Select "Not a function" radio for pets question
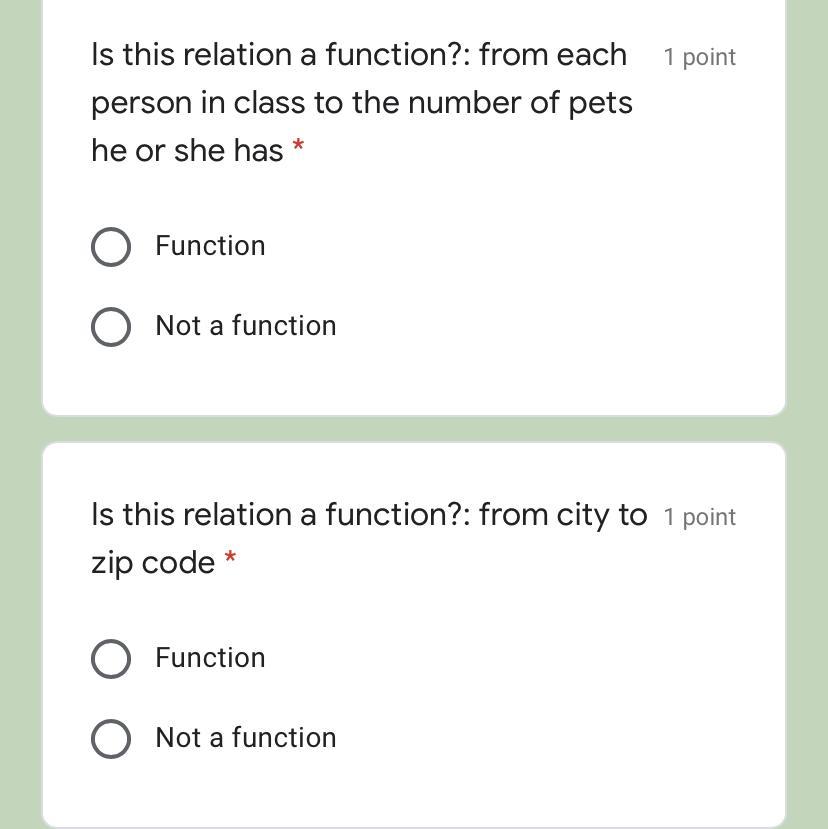 (x=110, y=326)
